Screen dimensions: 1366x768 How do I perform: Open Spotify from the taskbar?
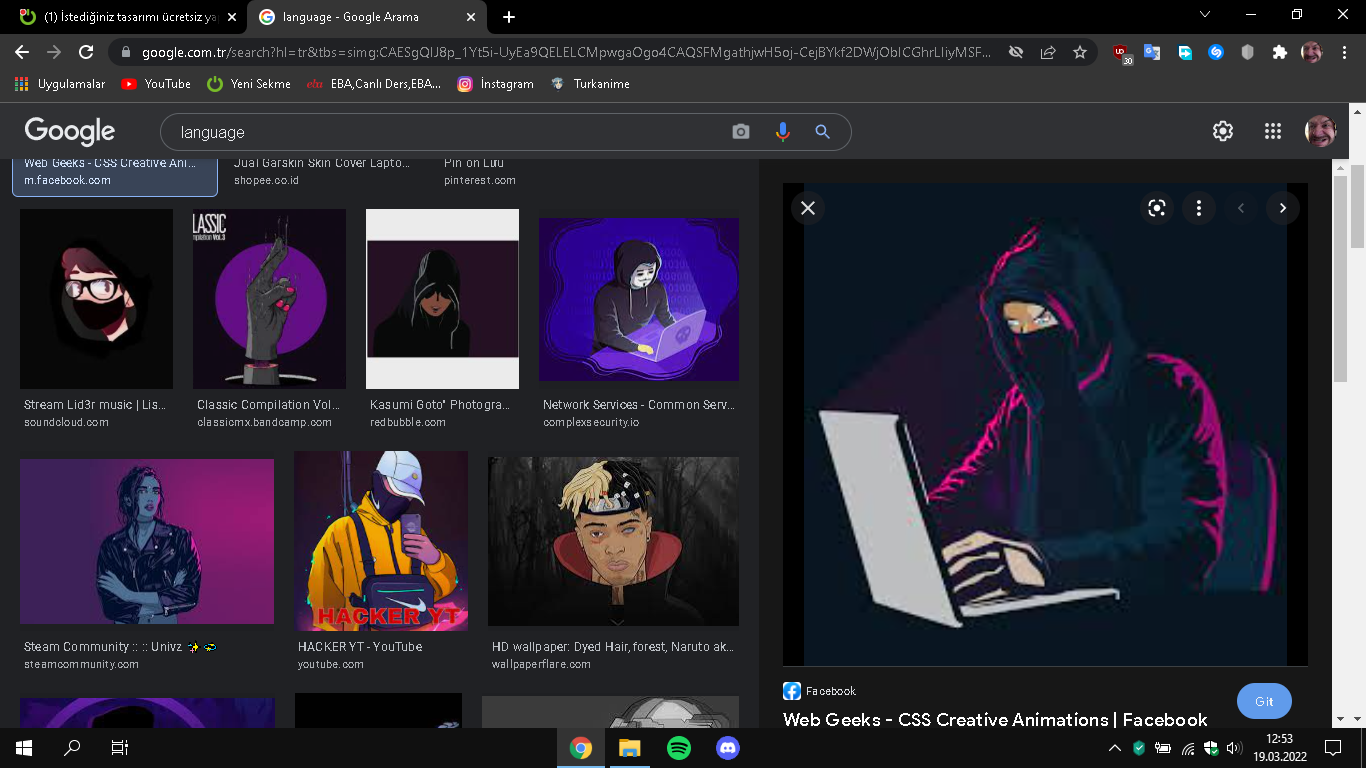point(679,748)
